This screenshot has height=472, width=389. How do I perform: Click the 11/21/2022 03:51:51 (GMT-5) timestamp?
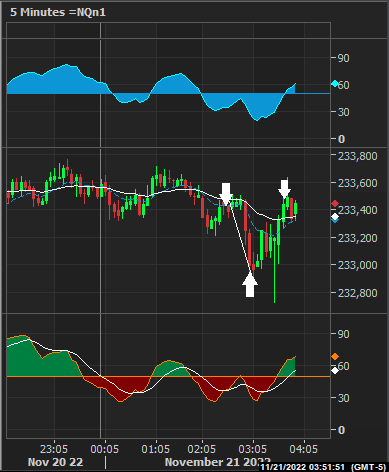(x=323, y=467)
